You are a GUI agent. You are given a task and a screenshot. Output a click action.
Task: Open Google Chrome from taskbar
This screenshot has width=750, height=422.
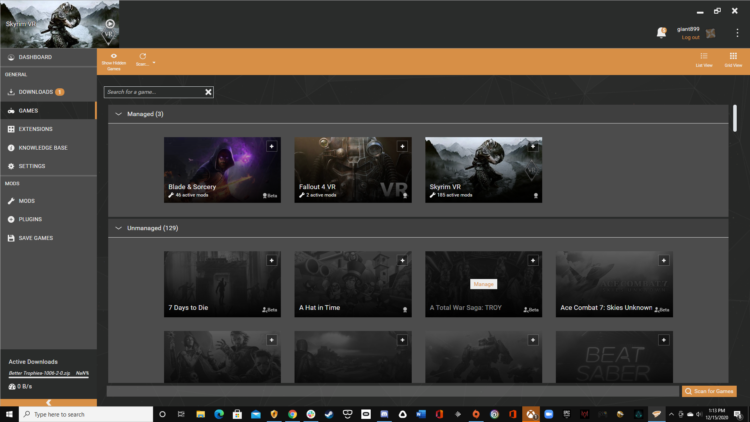[292, 414]
